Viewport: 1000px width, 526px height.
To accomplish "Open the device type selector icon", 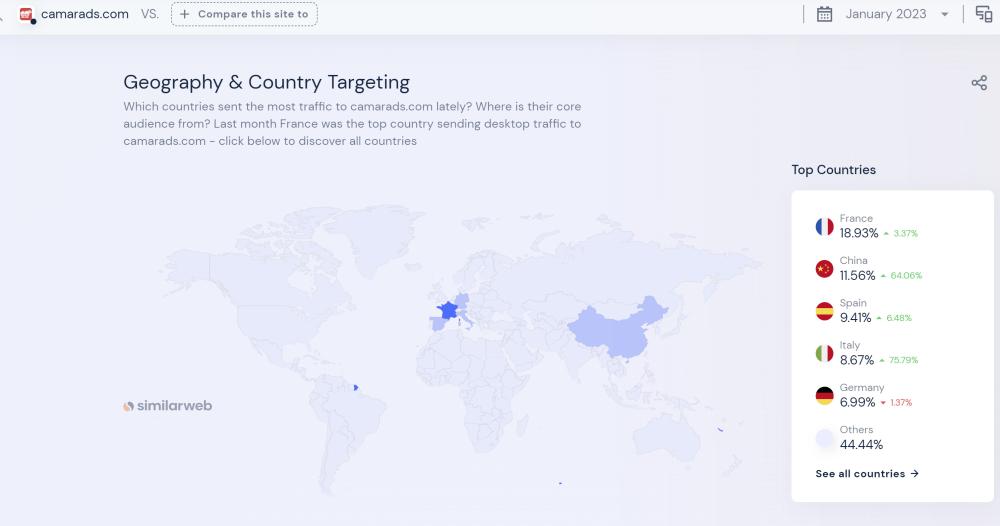I will [984, 14].
